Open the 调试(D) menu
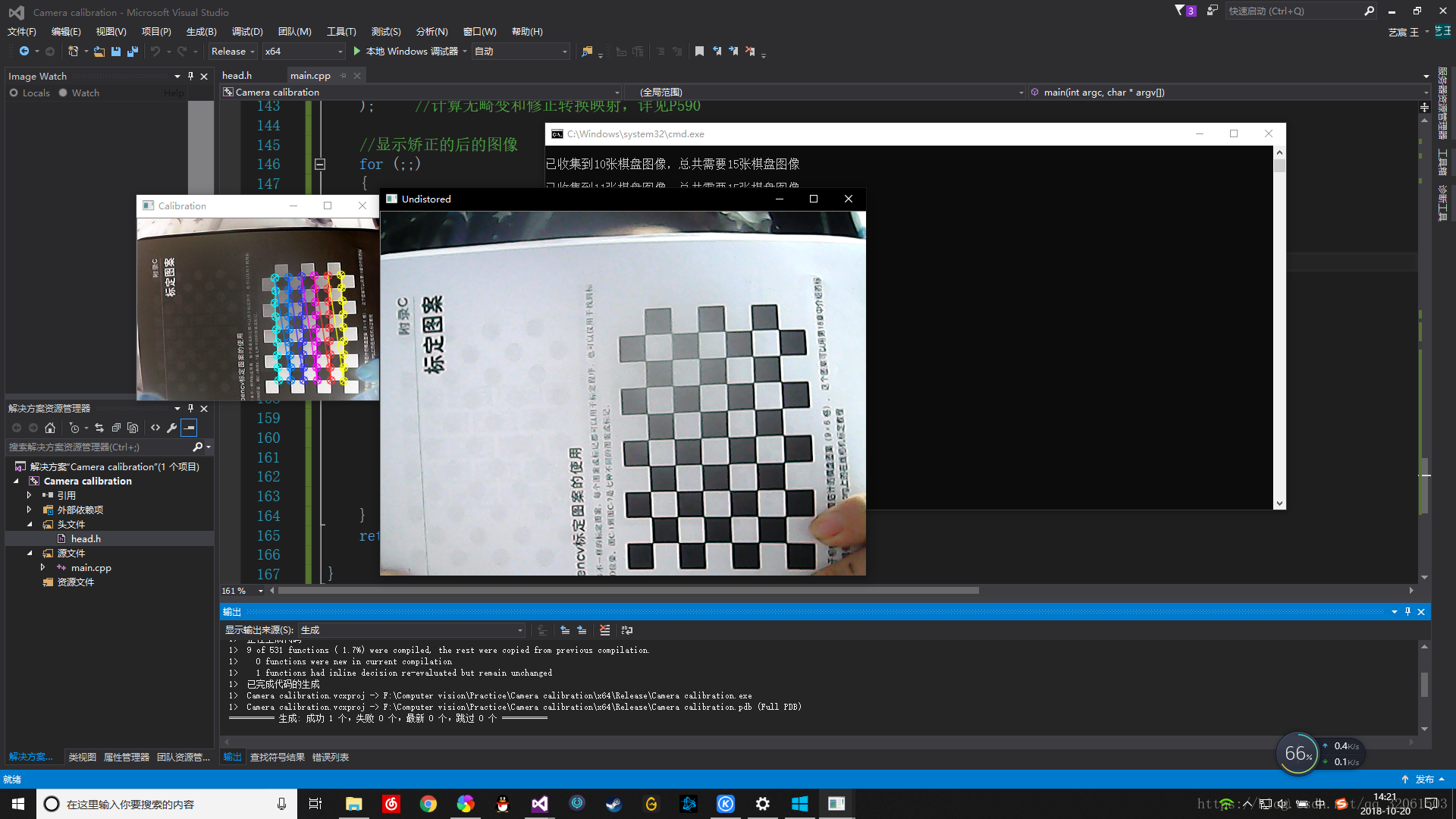 pyautogui.click(x=247, y=31)
